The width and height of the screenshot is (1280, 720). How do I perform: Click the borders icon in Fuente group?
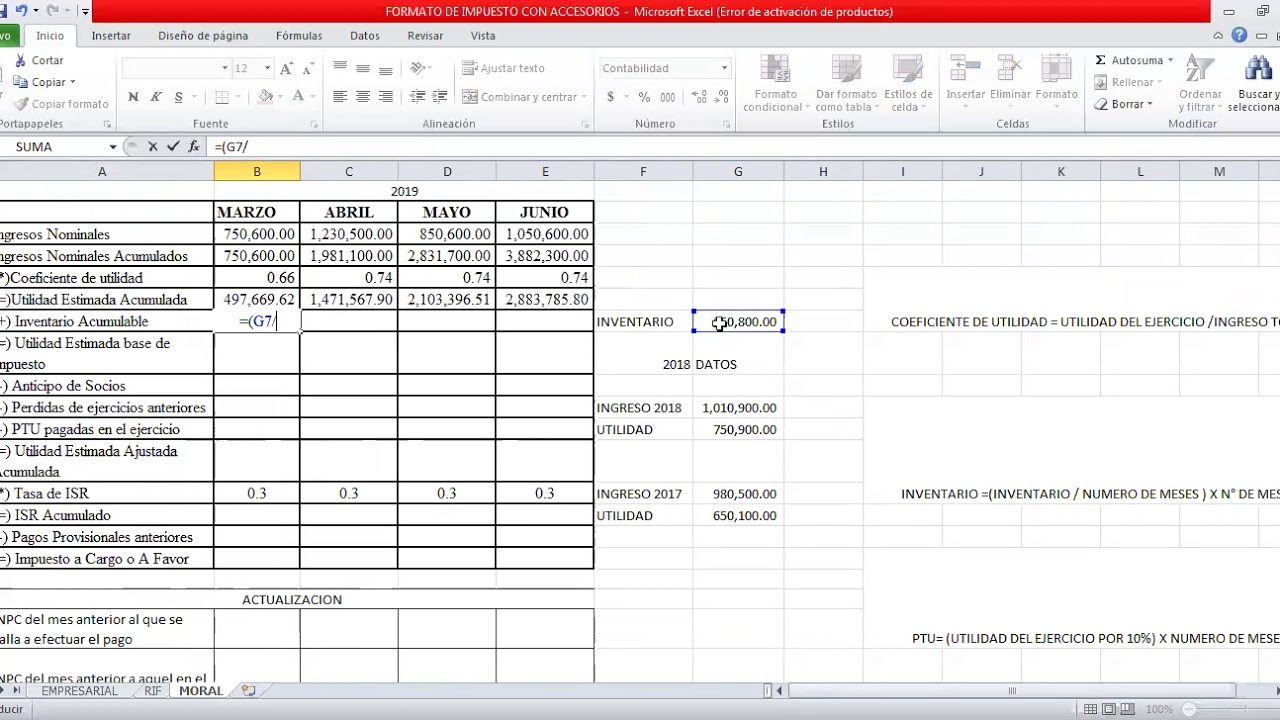click(222, 97)
